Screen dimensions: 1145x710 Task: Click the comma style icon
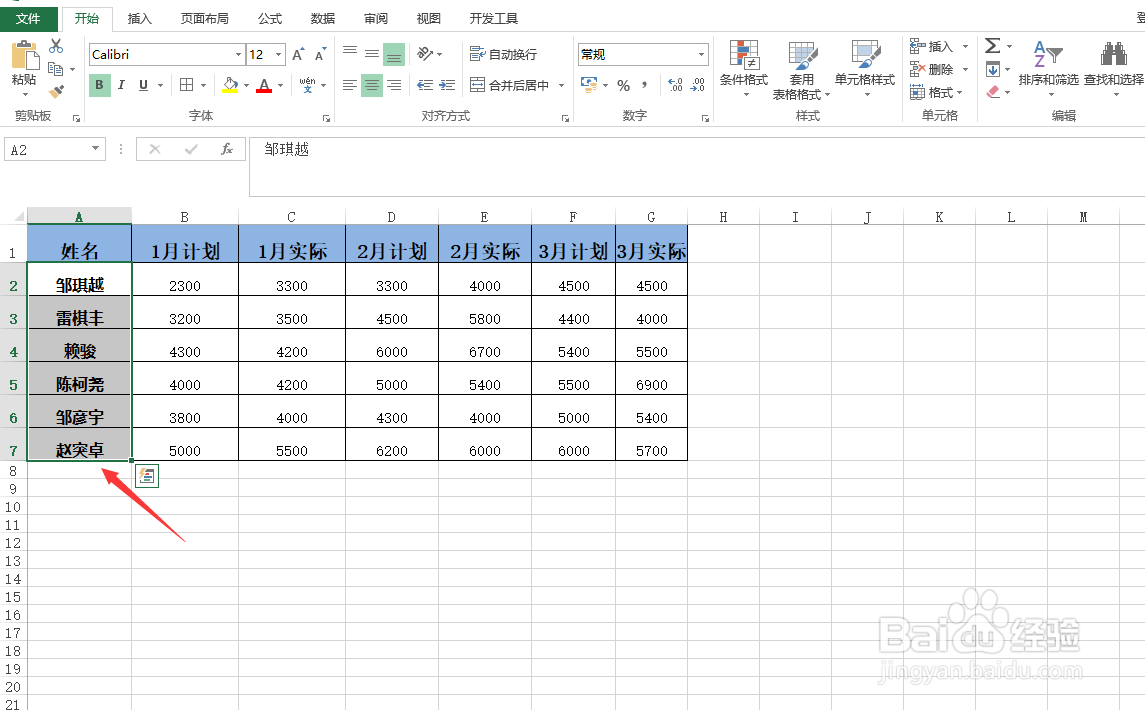644,85
